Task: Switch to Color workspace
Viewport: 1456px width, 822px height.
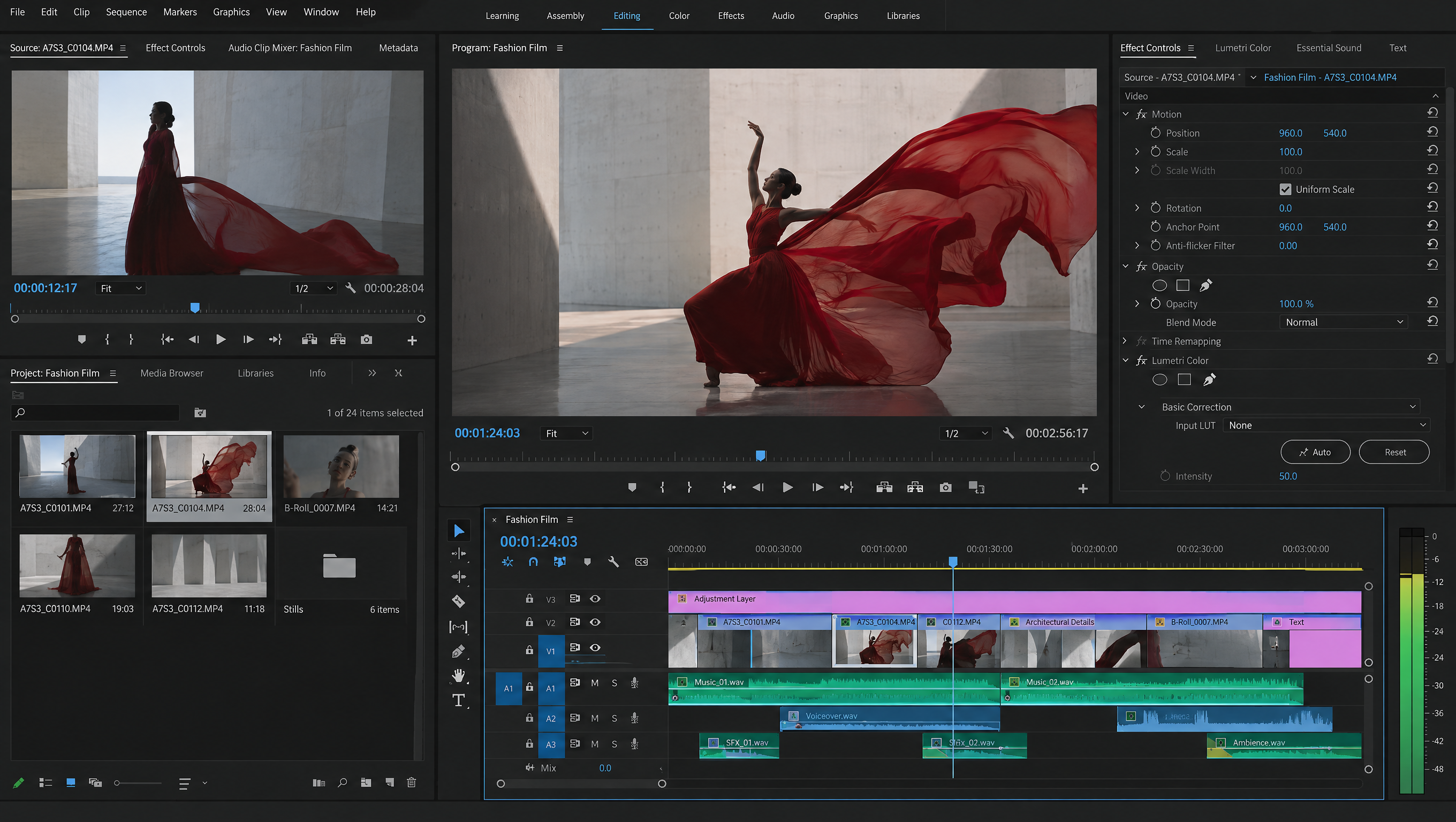Action: tap(679, 16)
